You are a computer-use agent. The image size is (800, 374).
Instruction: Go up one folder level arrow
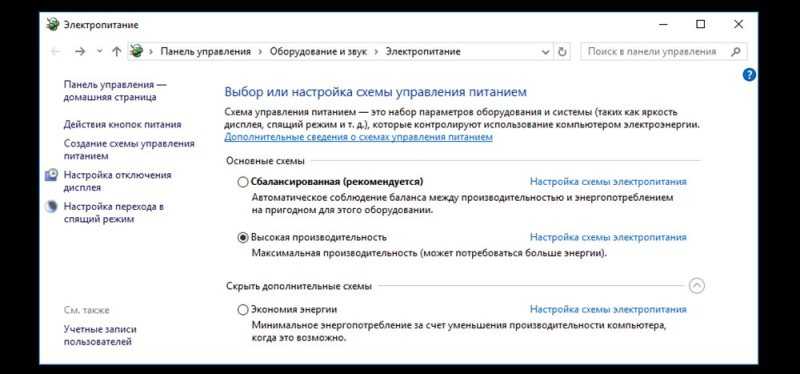[116, 52]
